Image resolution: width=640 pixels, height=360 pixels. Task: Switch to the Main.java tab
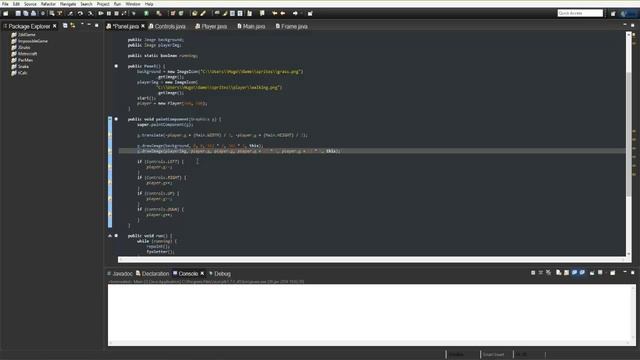[251, 26]
